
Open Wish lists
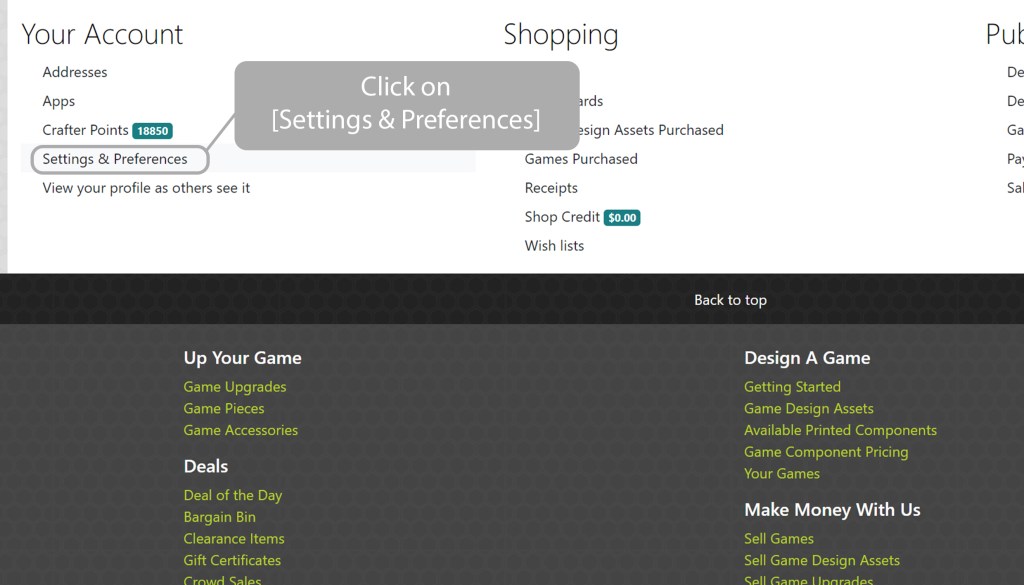tap(554, 246)
